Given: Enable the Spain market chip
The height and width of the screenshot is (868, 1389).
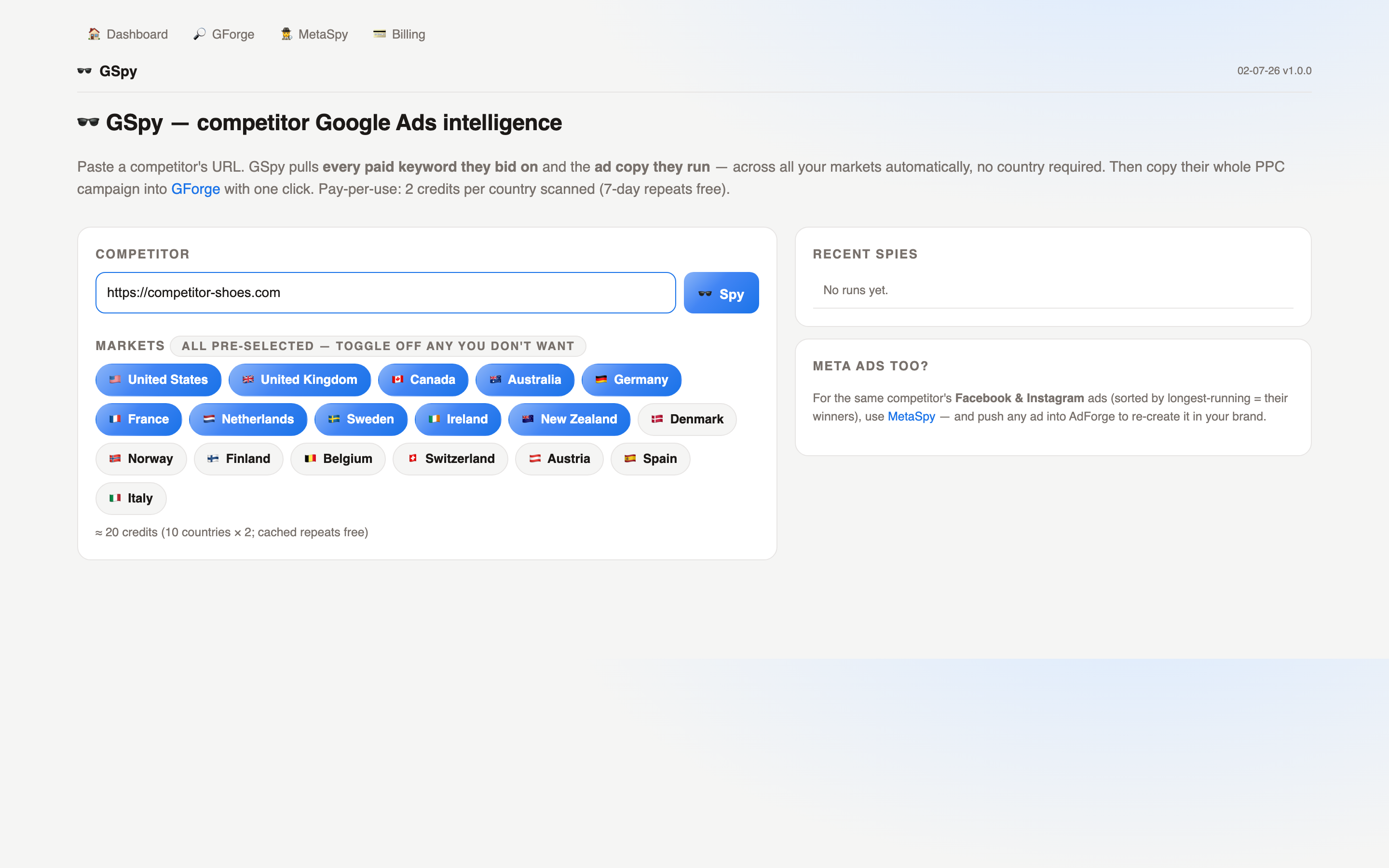Looking at the screenshot, I should point(650,459).
